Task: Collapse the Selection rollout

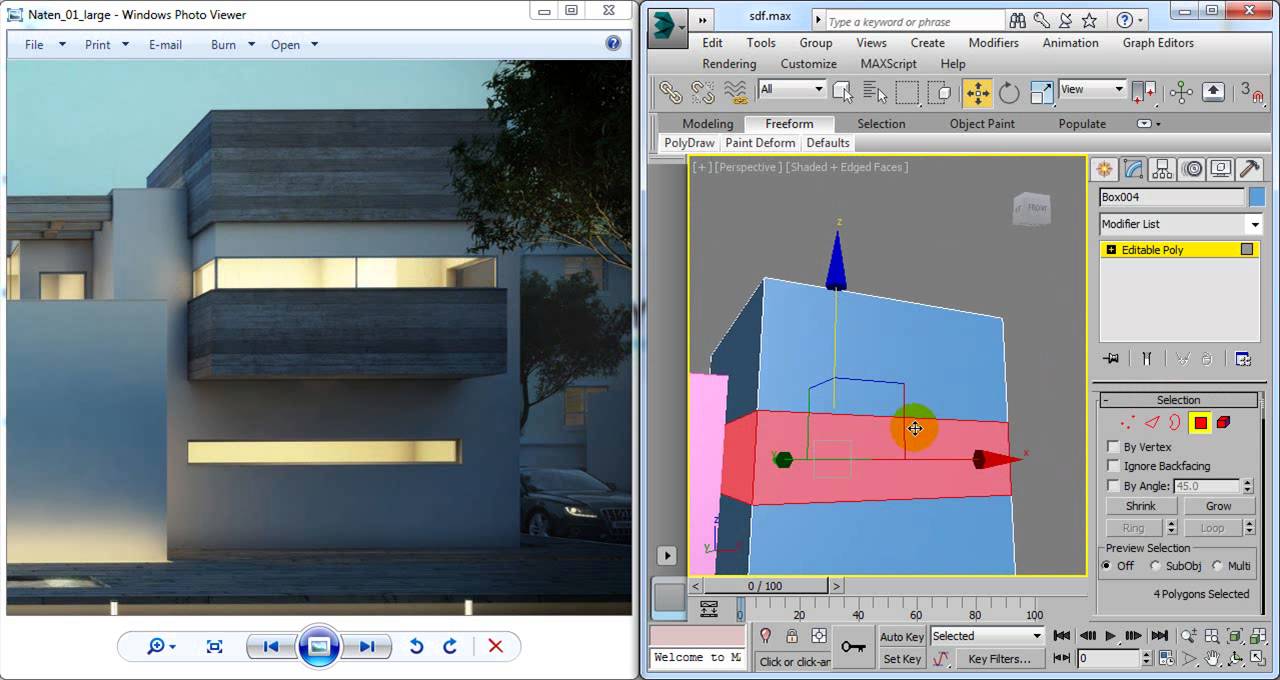Action: point(1178,400)
